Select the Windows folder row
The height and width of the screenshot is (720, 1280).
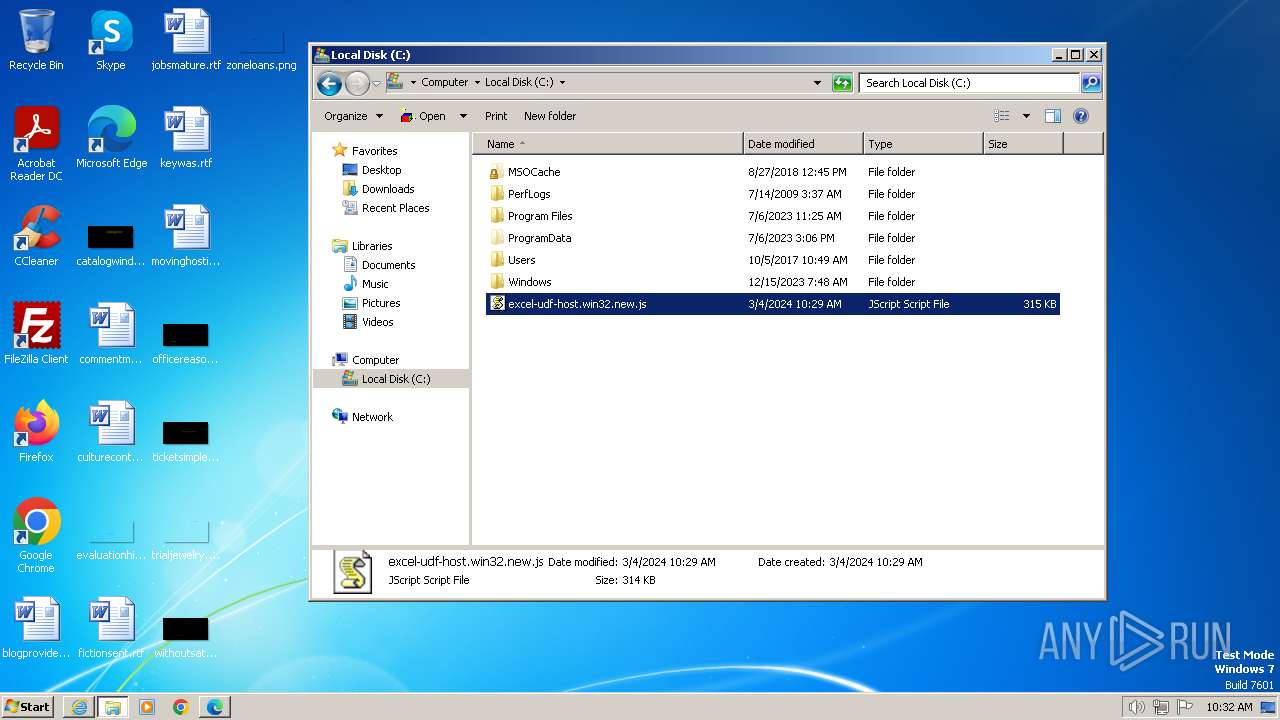point(772,282)
